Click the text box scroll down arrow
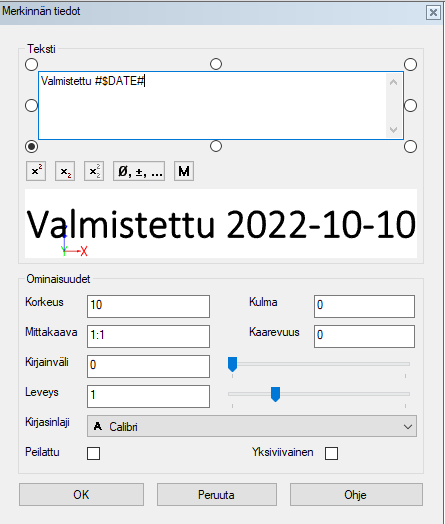The image size is (445, 524). tap(393, 129)
